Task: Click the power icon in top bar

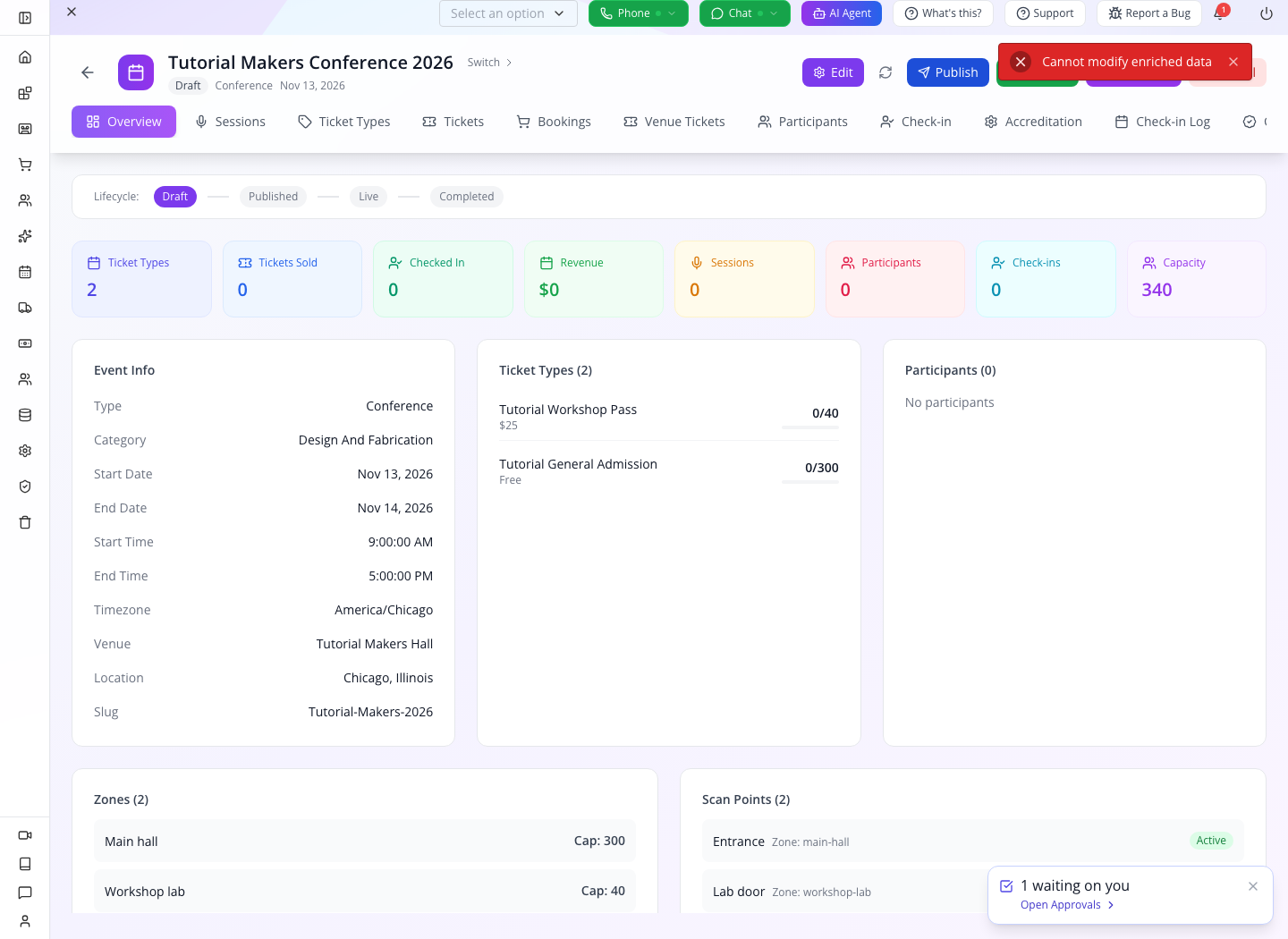Action: coord(1267,13)
